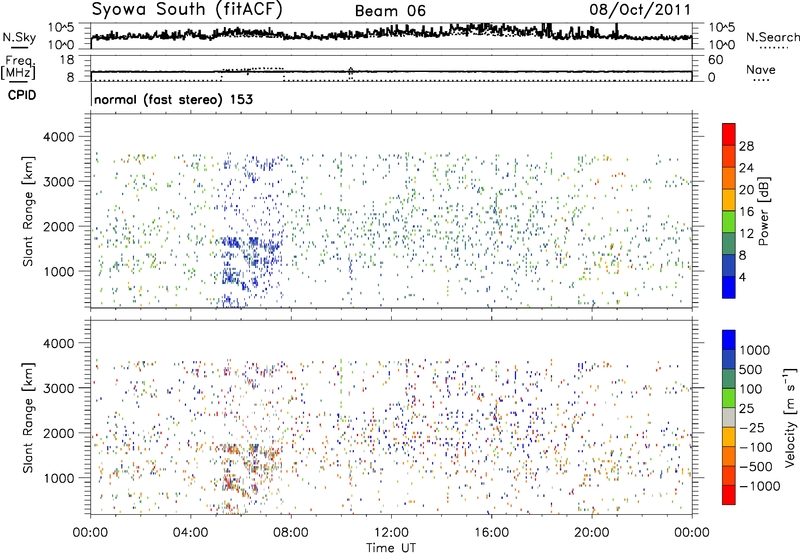Click the '1000' tick on power panel axis
Screen dimensions: 800x554
coord(59,271)
